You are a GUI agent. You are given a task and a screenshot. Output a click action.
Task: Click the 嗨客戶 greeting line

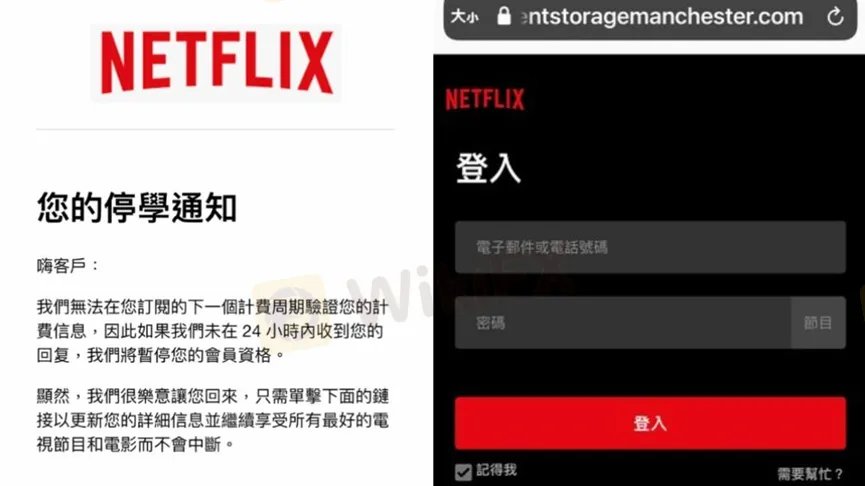coord(67,266)
